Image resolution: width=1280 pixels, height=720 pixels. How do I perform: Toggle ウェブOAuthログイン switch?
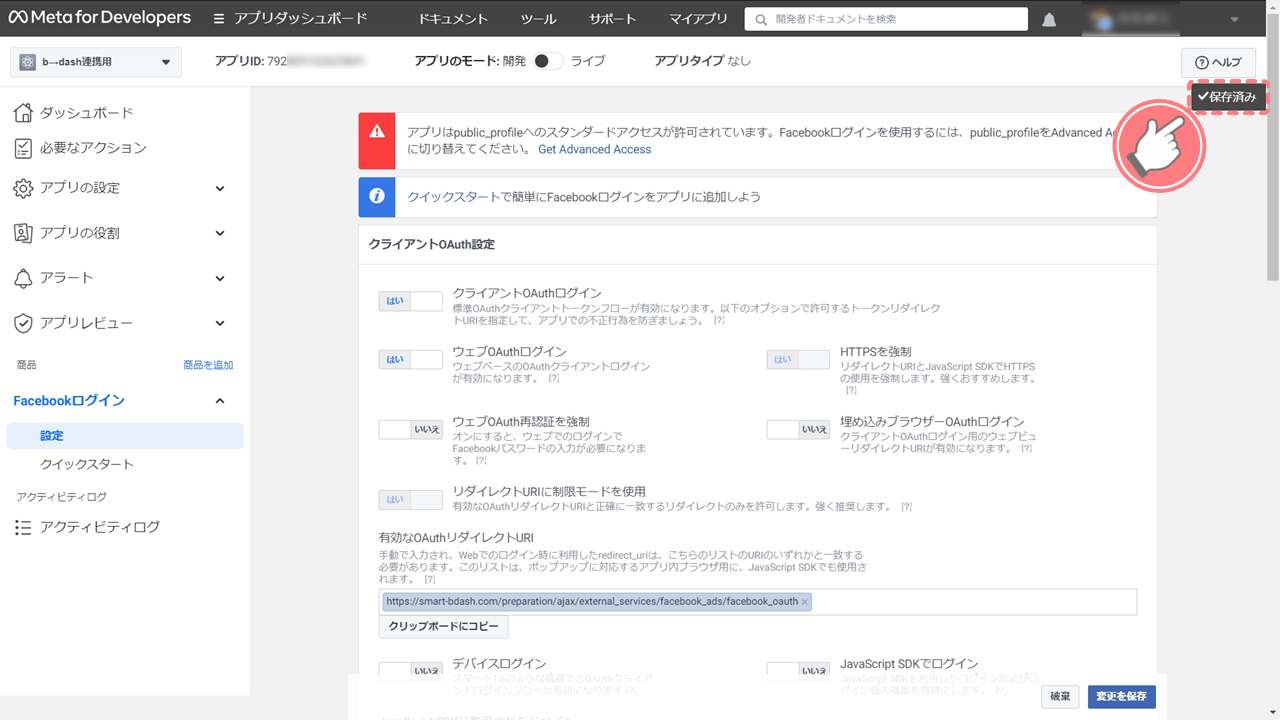410,360
